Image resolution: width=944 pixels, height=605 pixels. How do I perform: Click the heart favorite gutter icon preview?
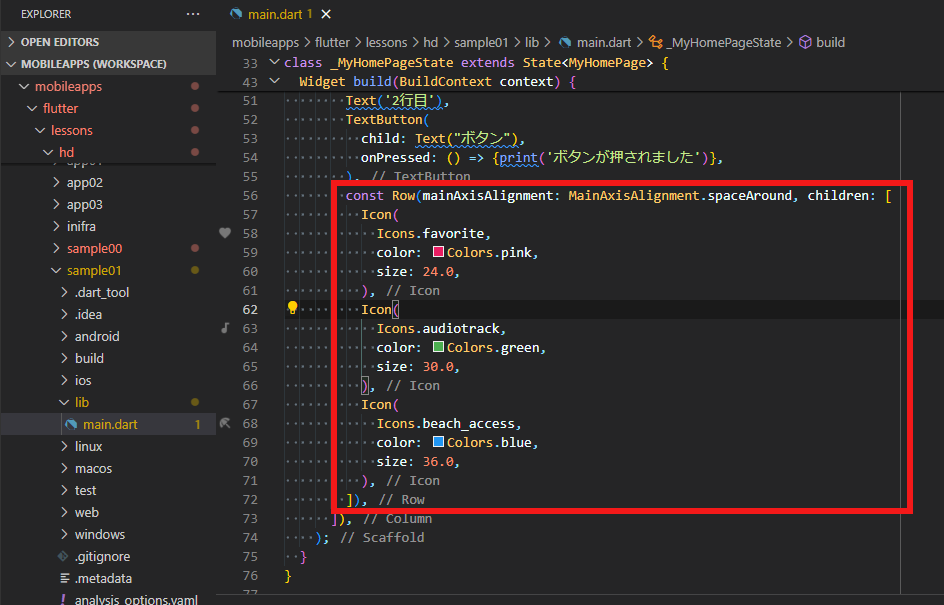tap(225, 233)
